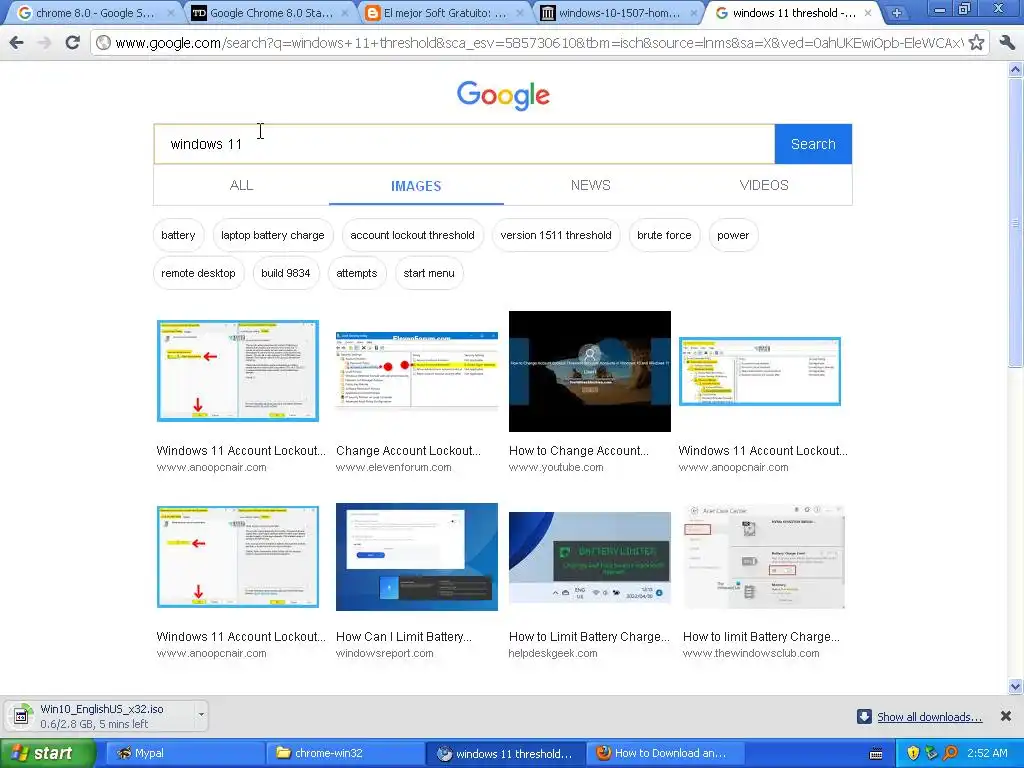Screen dimensions: 1024x768
Task: Click the 'power' suggestion chip
Action: [x=733, y=235]
